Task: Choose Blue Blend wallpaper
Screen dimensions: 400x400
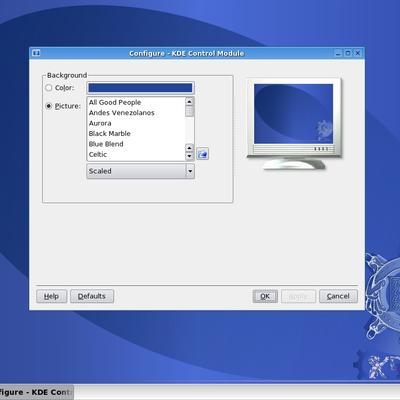Action: (x=106, y=144)
